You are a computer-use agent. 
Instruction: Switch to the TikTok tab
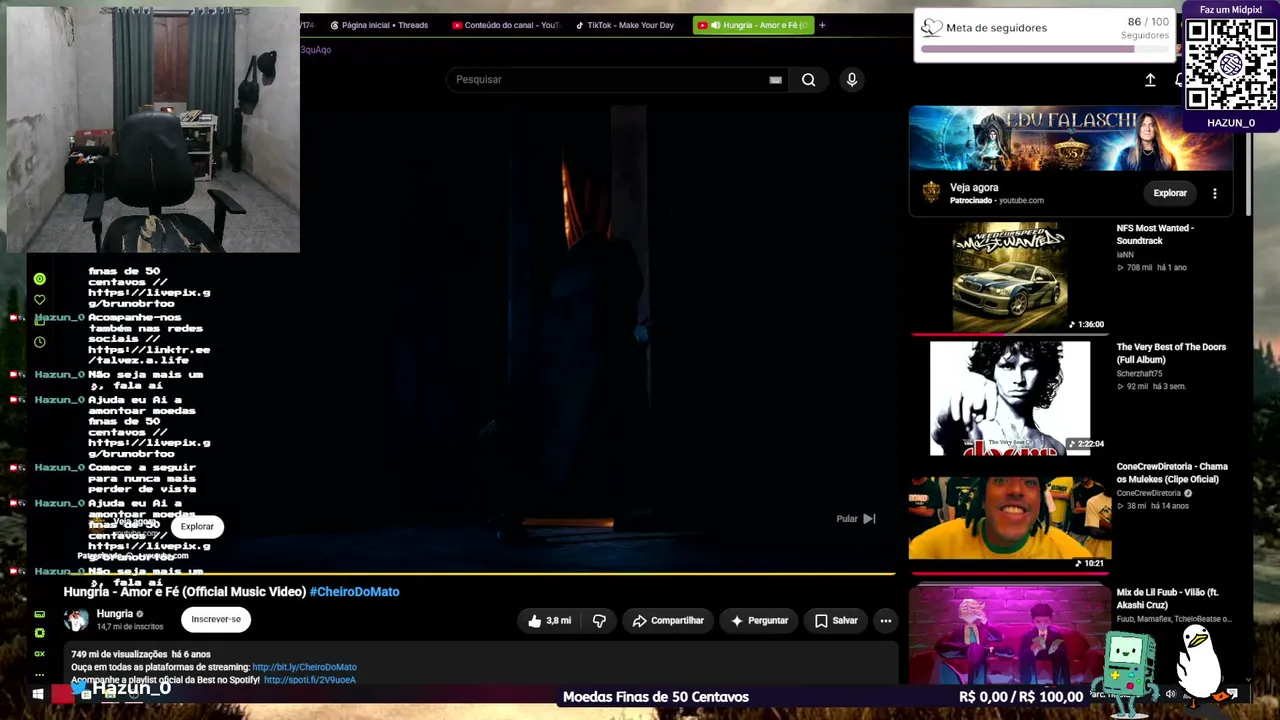point(627,25)
